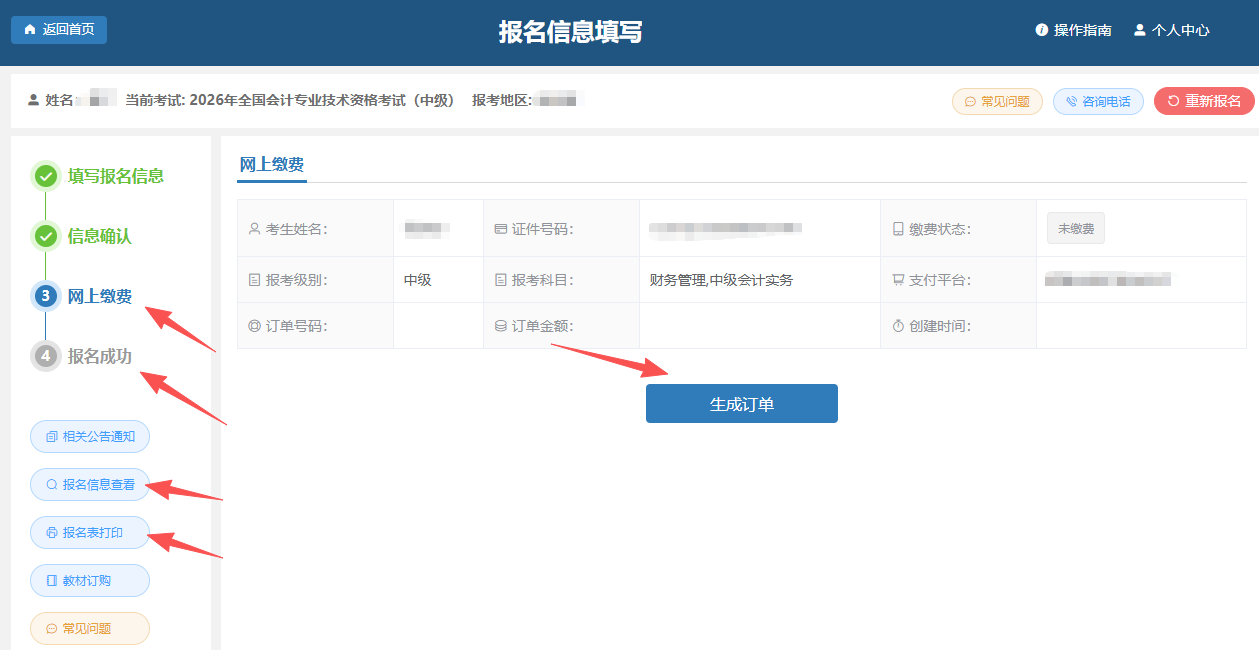Click the red 重新报名 button
This screenshot has width=1259, height=650.
1204,101
